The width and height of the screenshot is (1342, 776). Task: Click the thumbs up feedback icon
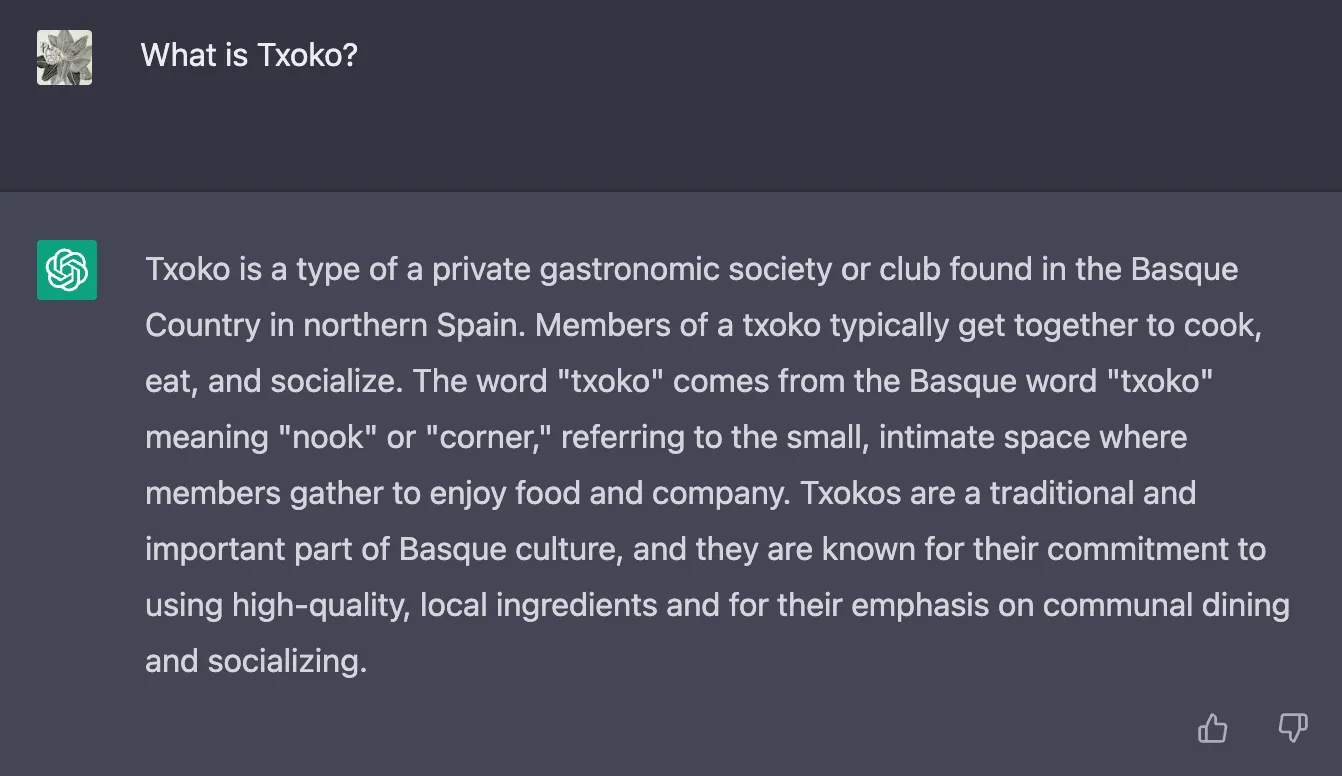[x=1212, y=728]
